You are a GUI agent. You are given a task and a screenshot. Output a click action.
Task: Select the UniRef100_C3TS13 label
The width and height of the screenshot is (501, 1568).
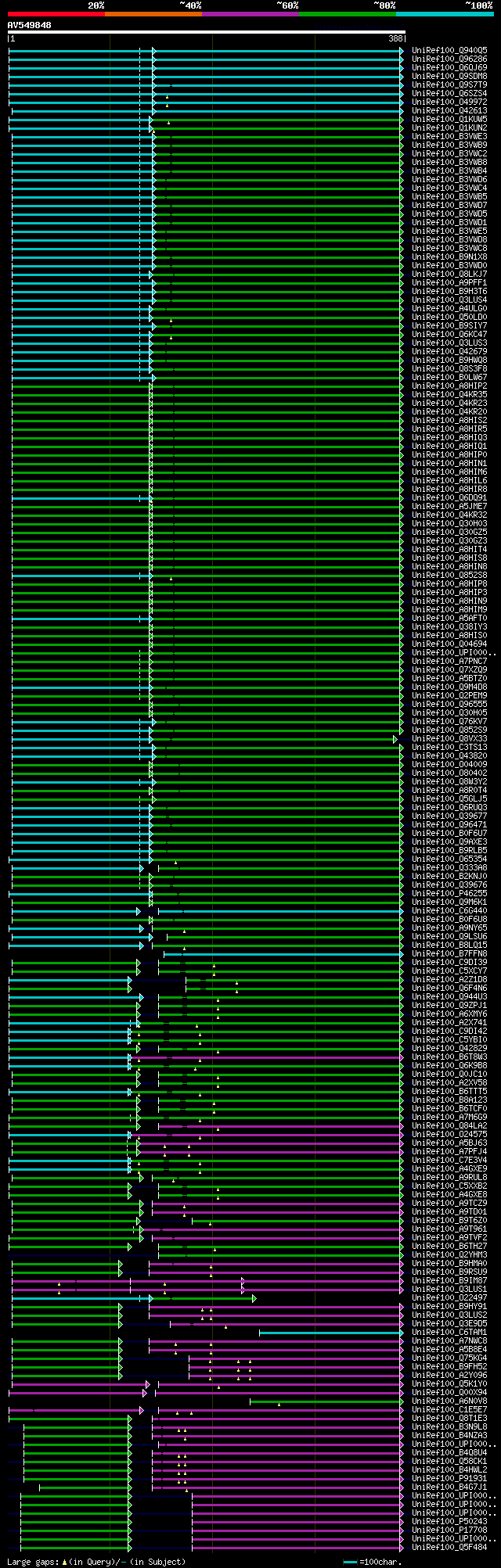click(449, 747)
